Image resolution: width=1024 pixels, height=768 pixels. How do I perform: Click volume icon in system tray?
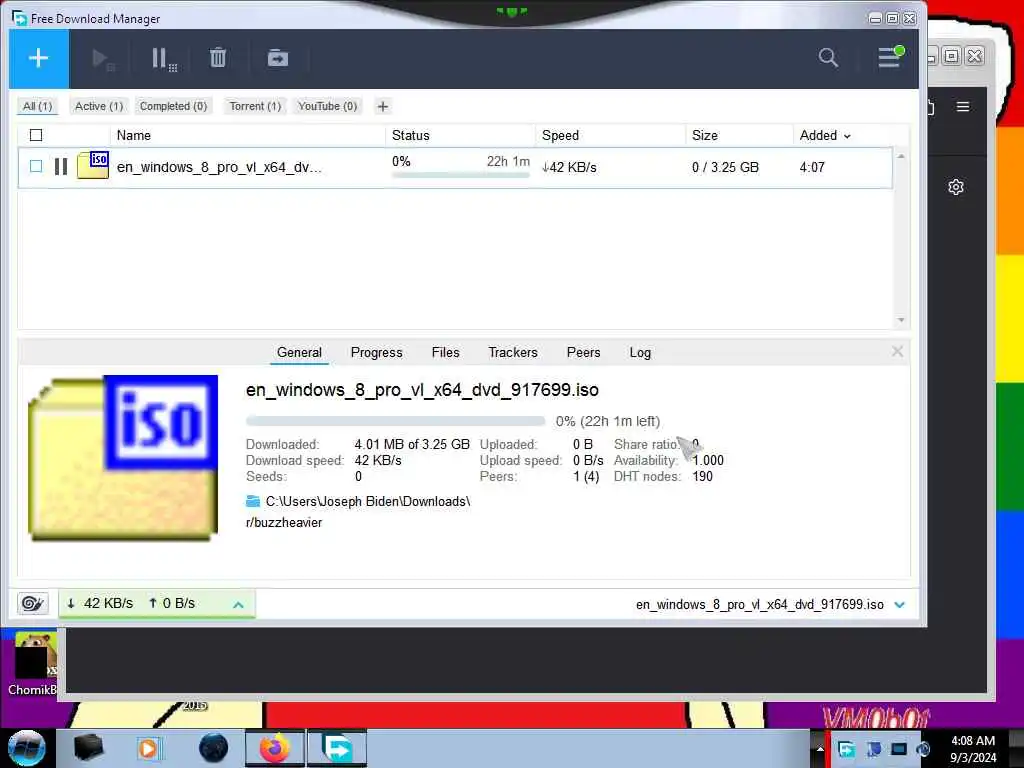pyautogui.click(x=923, y=749)
